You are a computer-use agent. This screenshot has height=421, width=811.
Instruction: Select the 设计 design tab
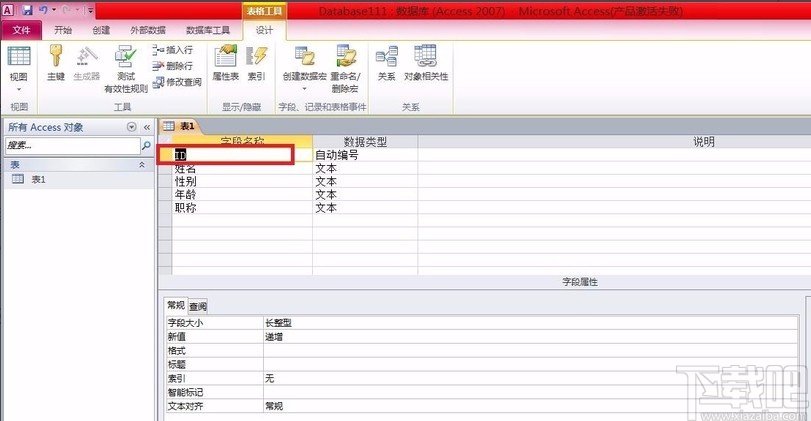264,30
